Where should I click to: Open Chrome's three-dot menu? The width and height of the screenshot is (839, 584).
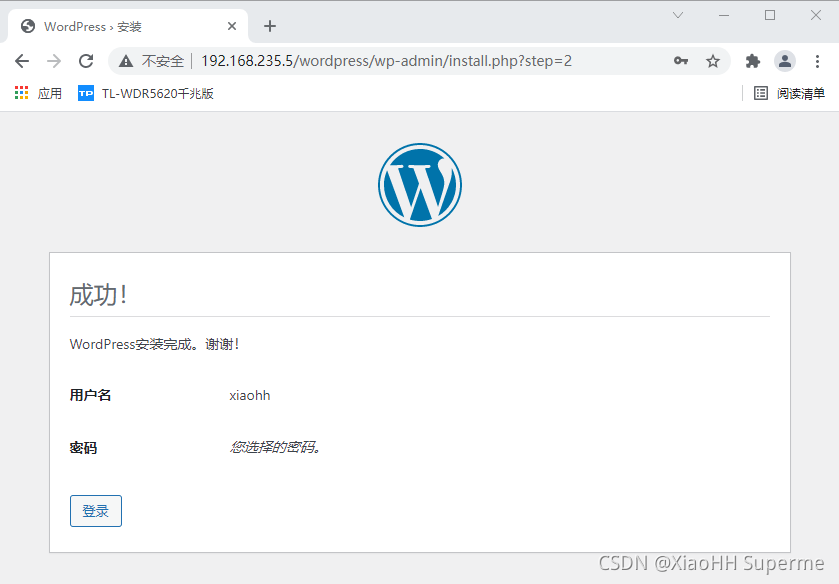(817, 61)
